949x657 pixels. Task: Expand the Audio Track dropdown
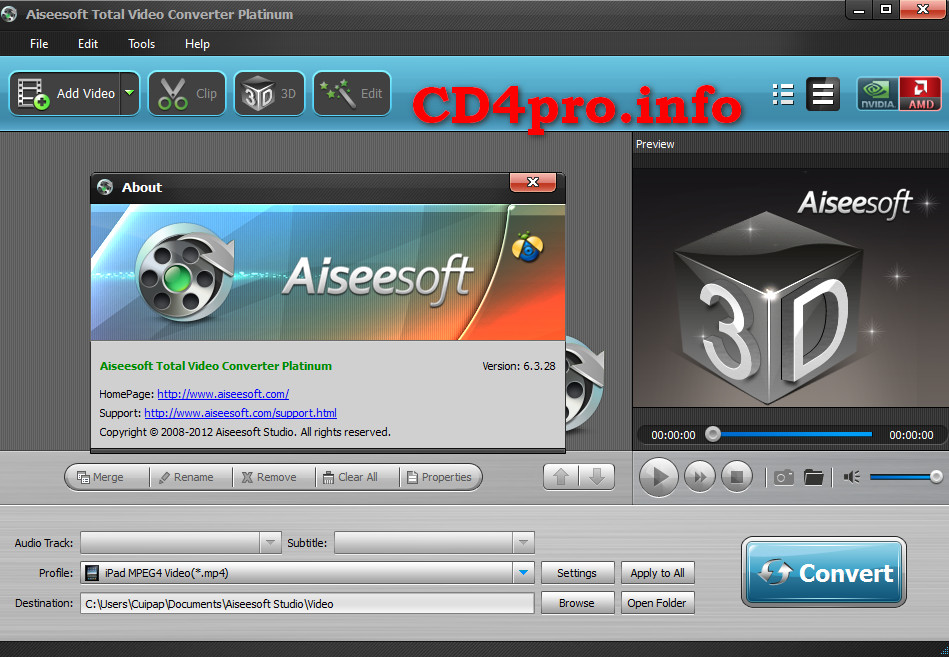[271, 543]
